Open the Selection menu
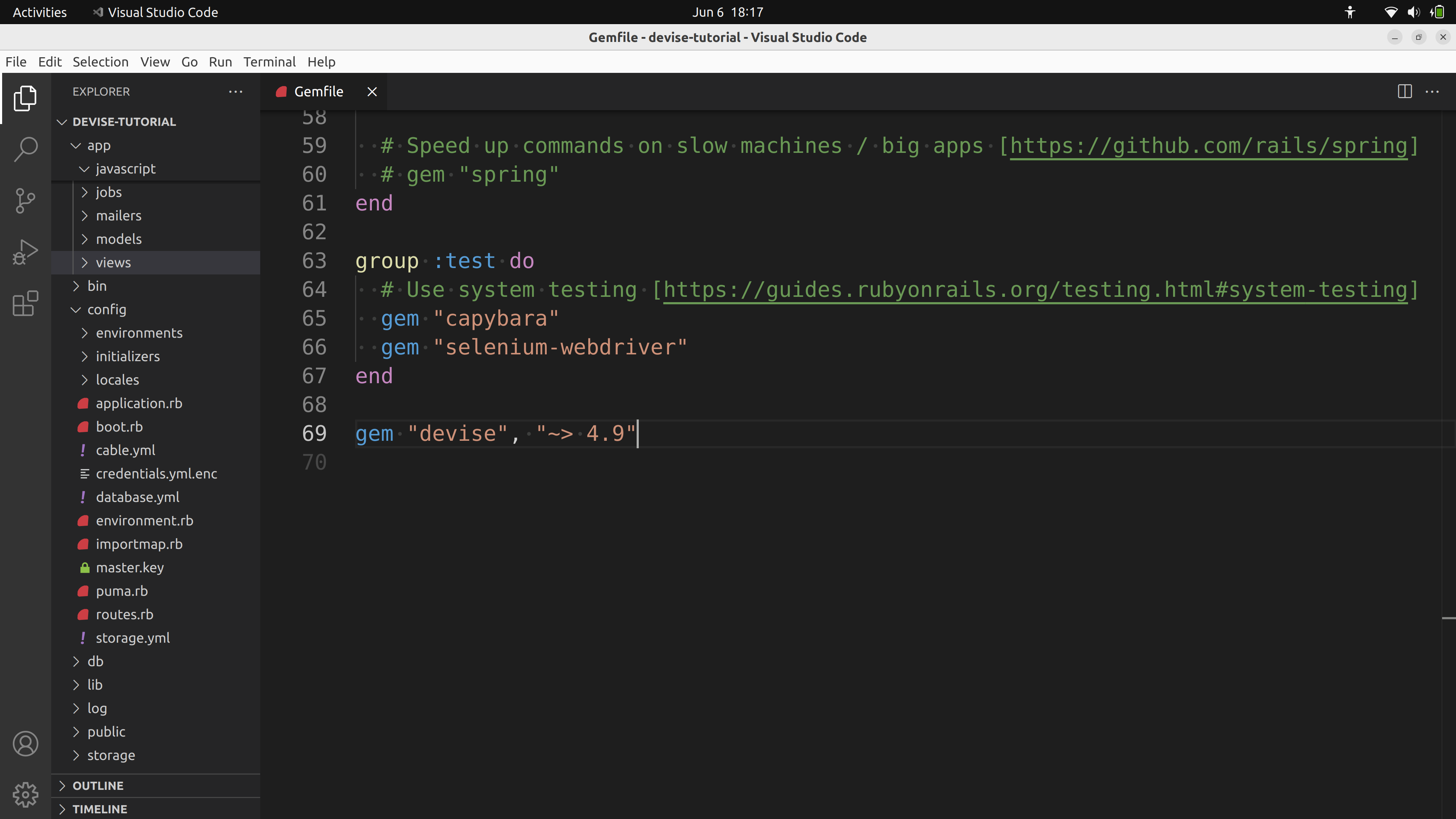 tap(101, 61)
